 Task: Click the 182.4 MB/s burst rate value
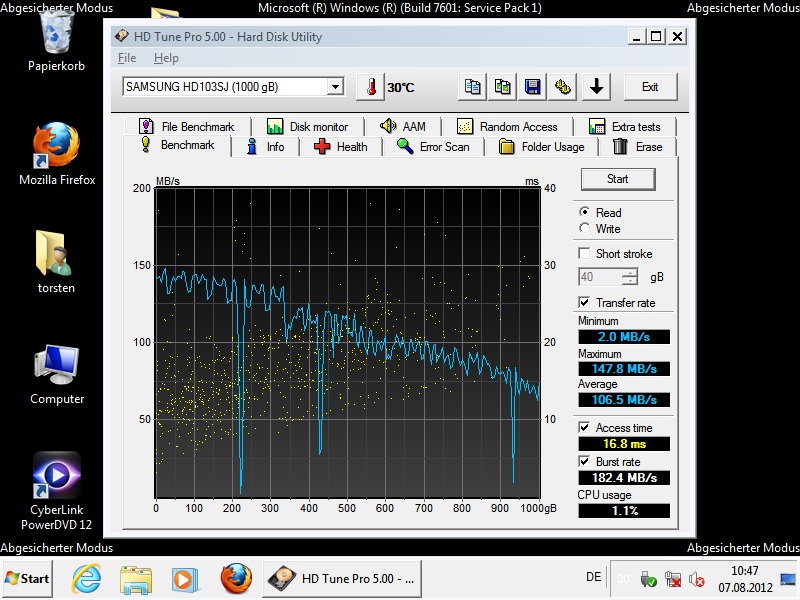(x=624, y=478)
